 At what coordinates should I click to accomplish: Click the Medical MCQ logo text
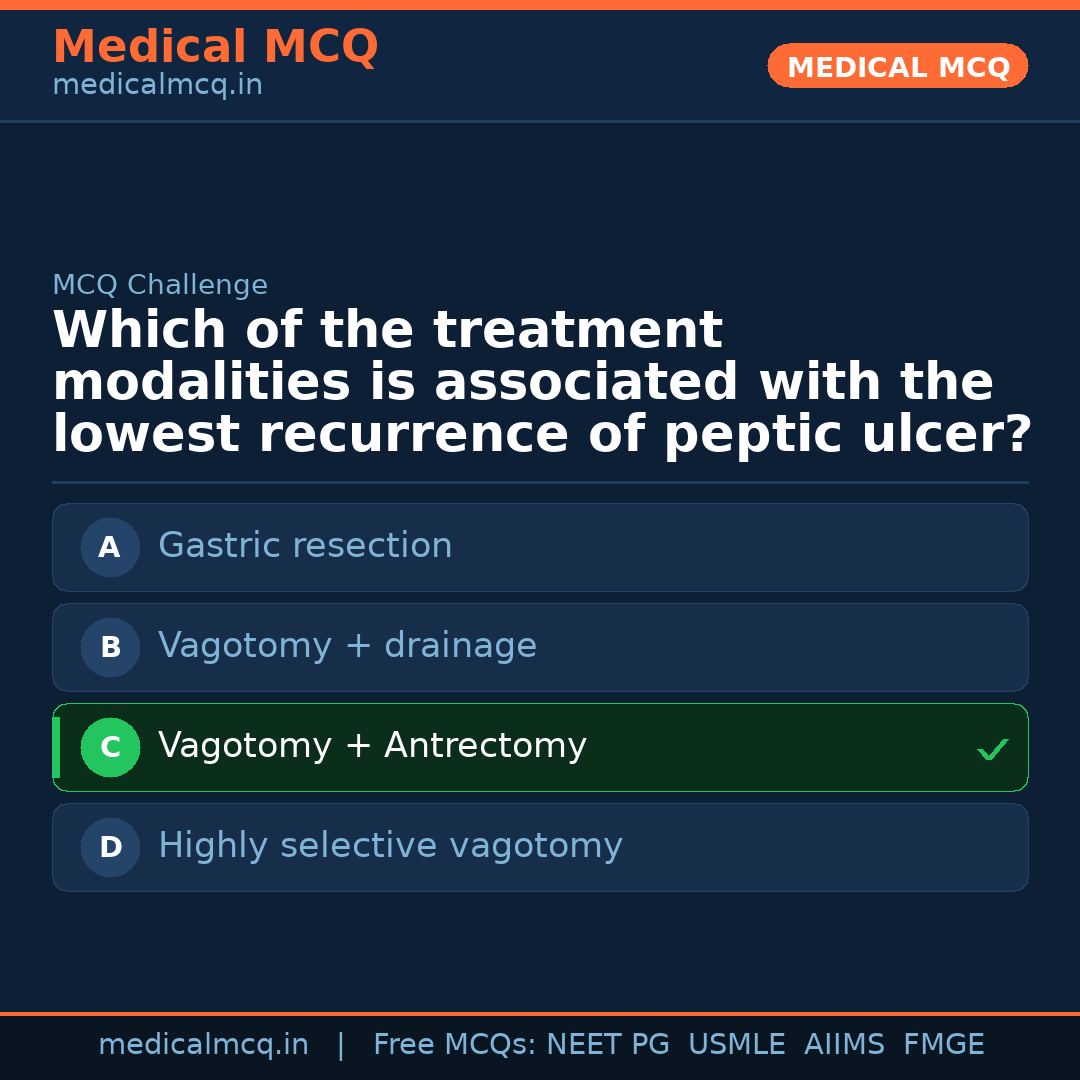(215, 47)
